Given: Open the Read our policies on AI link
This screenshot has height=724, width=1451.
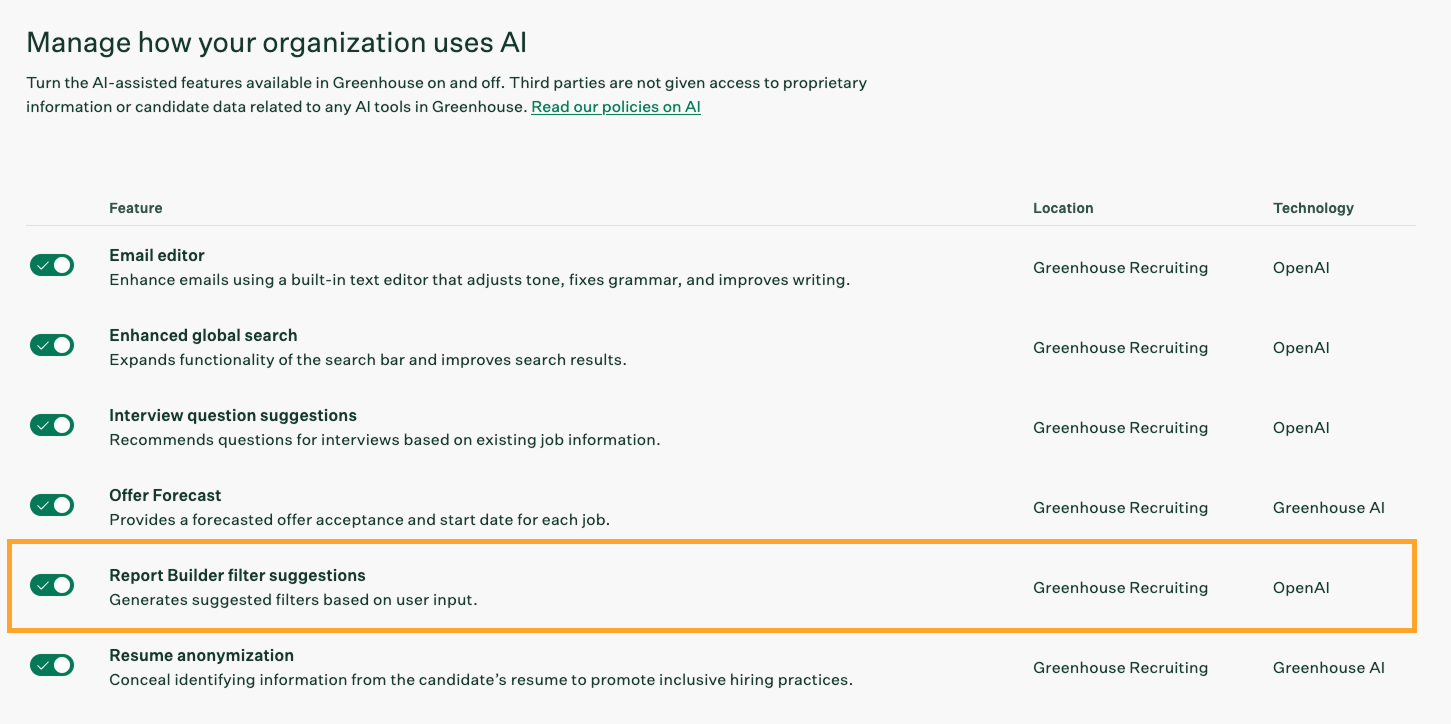Looking at the screenshot, I should click(x=615, y=107).
